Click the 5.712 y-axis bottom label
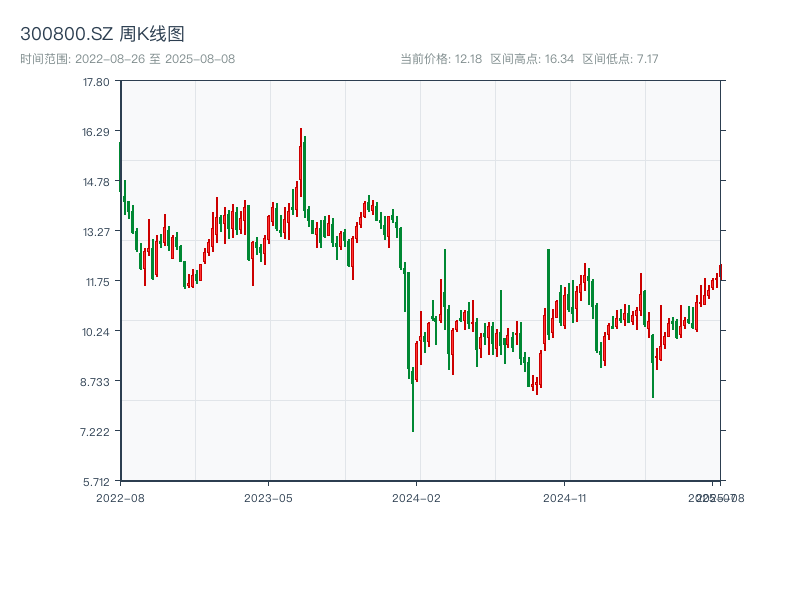800x600 pixels. point(96,482)
